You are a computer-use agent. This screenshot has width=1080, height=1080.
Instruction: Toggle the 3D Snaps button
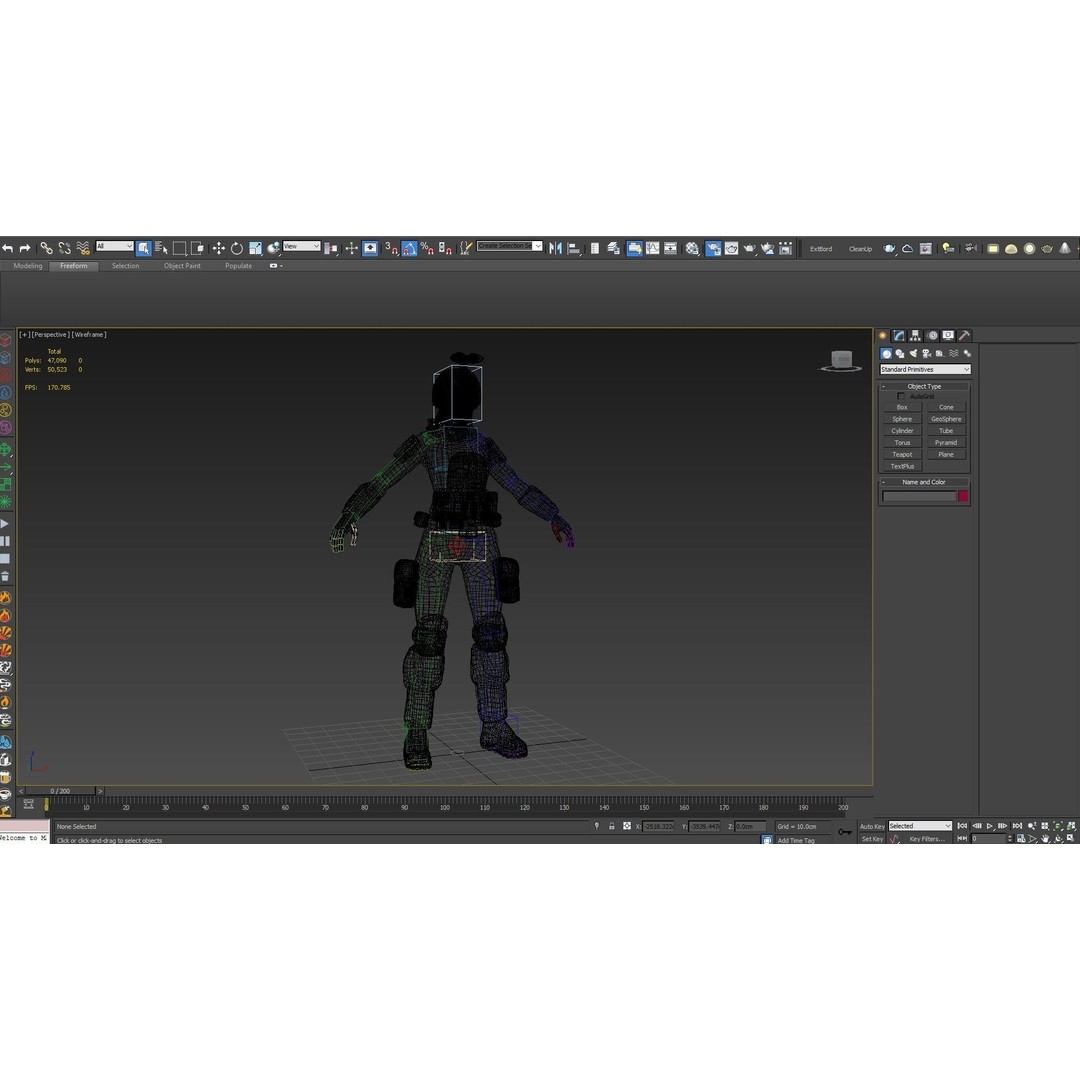click(391, 249)
